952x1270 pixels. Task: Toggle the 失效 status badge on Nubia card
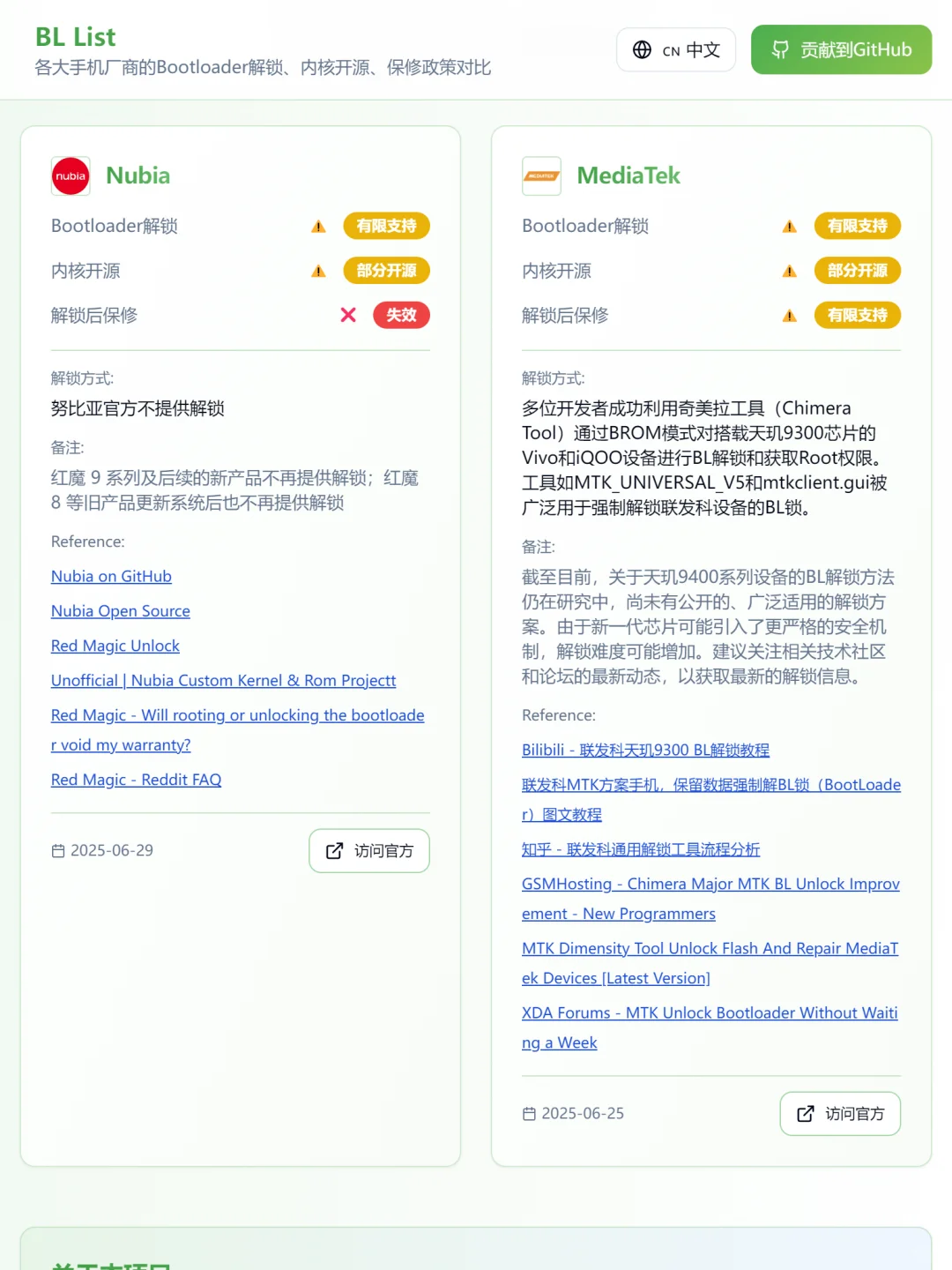click(x=401, y=315)
